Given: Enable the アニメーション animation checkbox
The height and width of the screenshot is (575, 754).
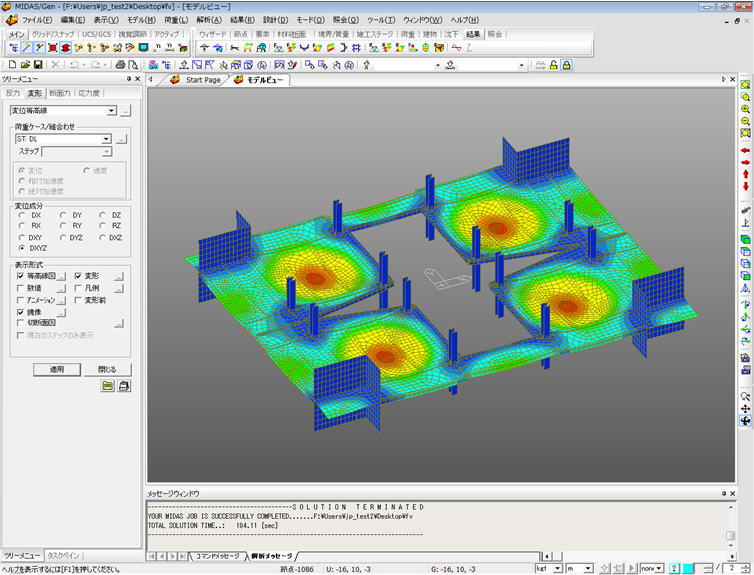Looking at the screenshot, I should coord(20,300).
